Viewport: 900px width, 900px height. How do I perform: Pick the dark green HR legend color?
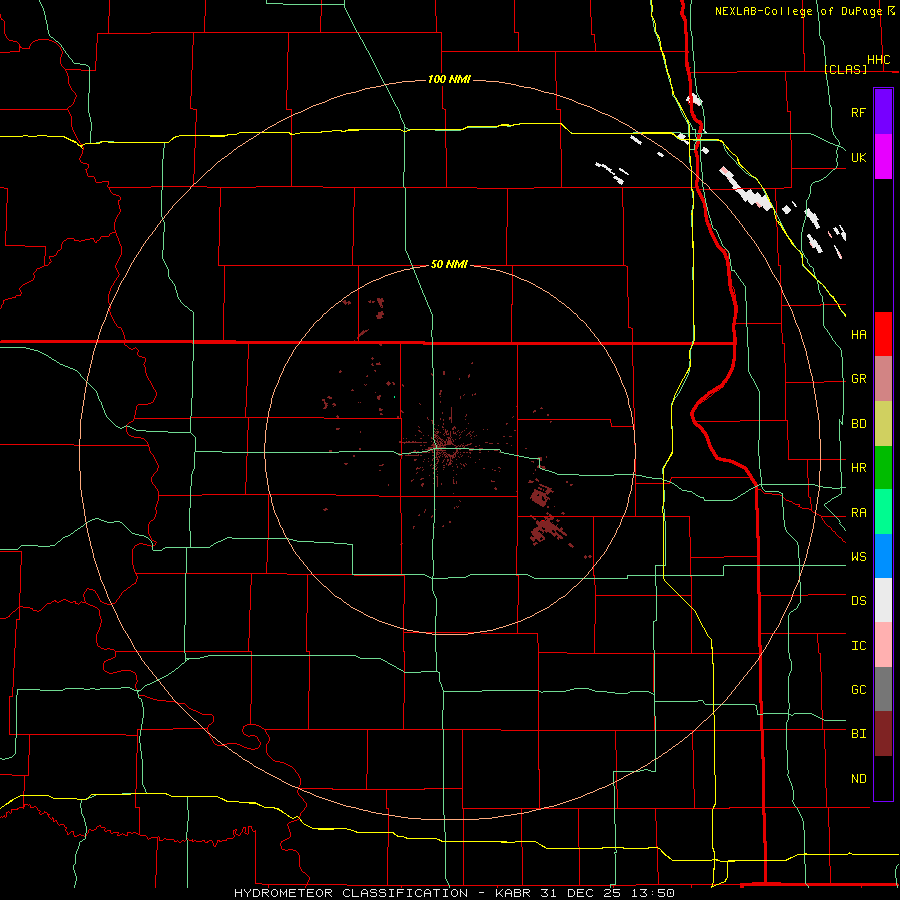pyautogui.click(x=883, y=467)
